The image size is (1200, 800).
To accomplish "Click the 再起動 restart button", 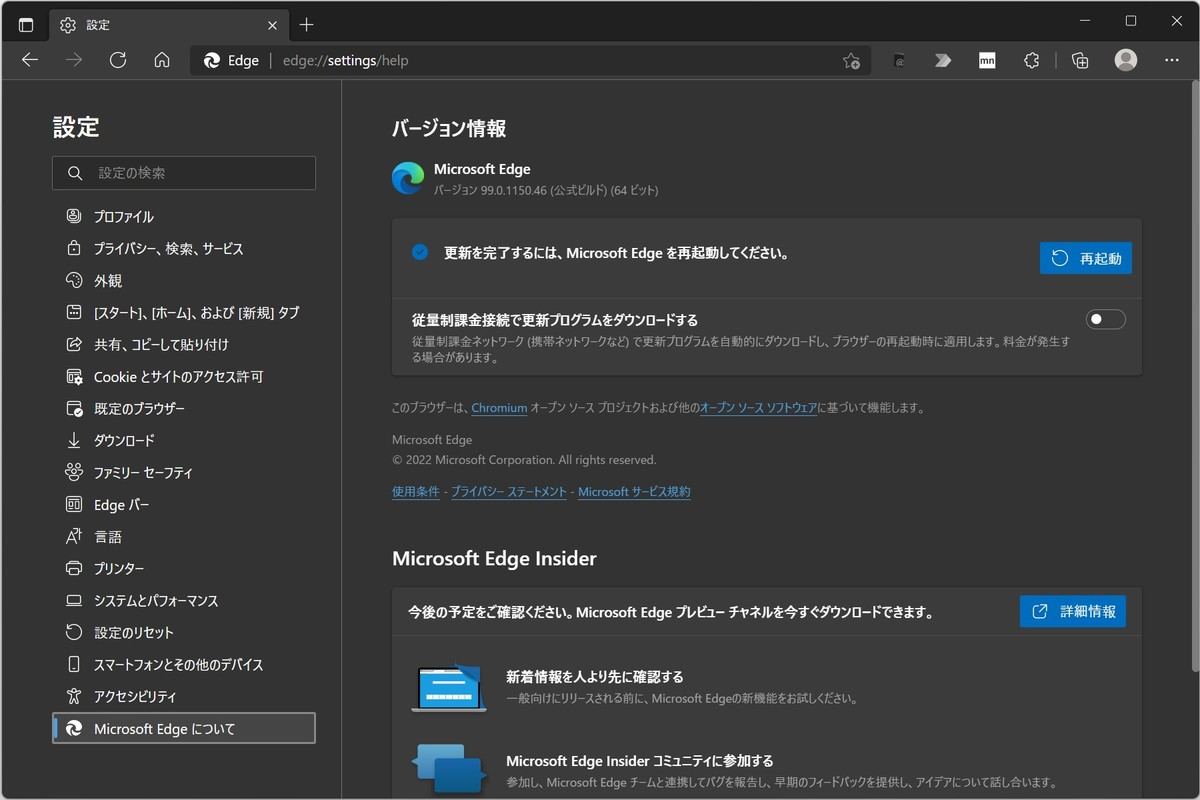I will [1086, 258].
